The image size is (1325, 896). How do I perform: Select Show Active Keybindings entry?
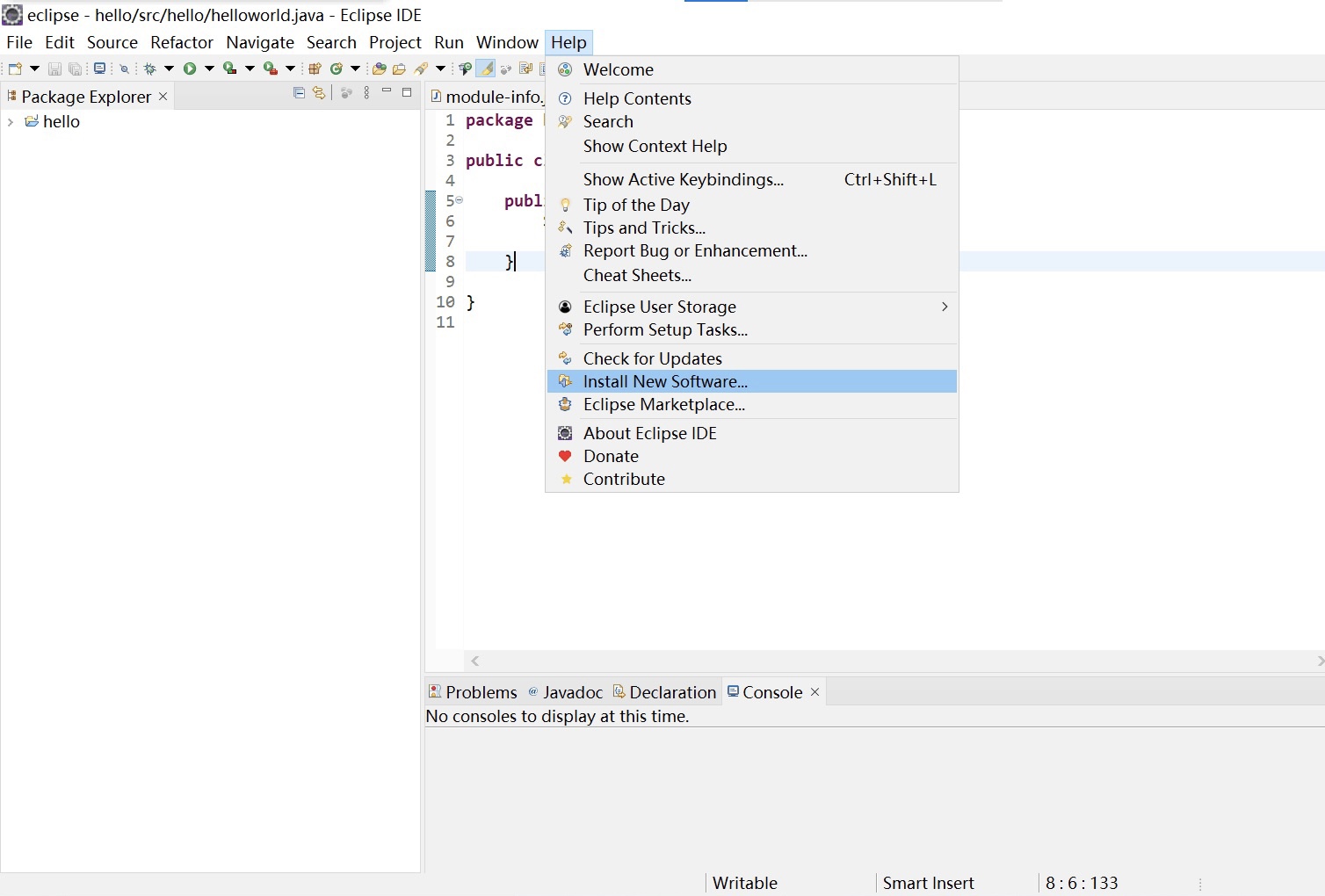[752, 179]
